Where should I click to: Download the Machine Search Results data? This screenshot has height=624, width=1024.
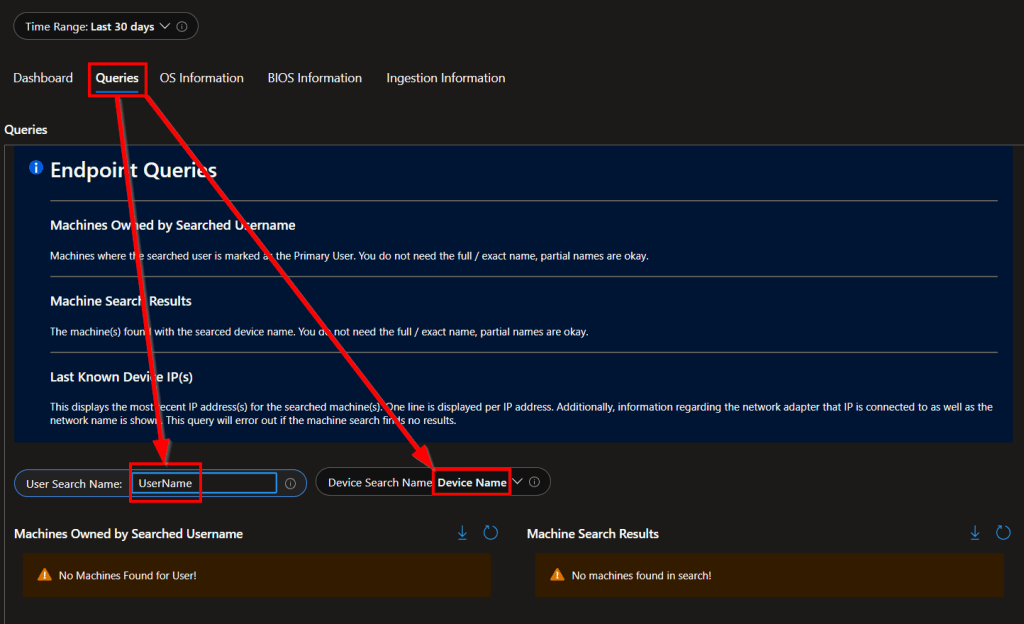[975, 533]
